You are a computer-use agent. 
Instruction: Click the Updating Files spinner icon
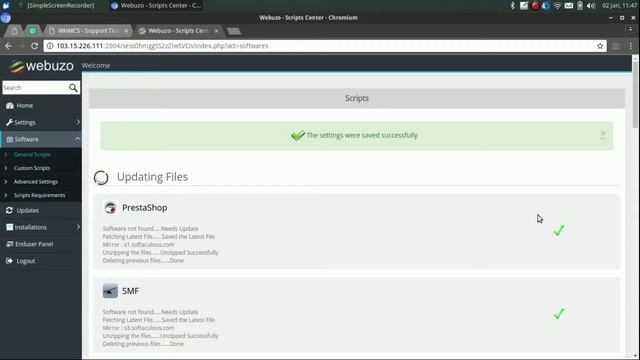tap(101, 178)
